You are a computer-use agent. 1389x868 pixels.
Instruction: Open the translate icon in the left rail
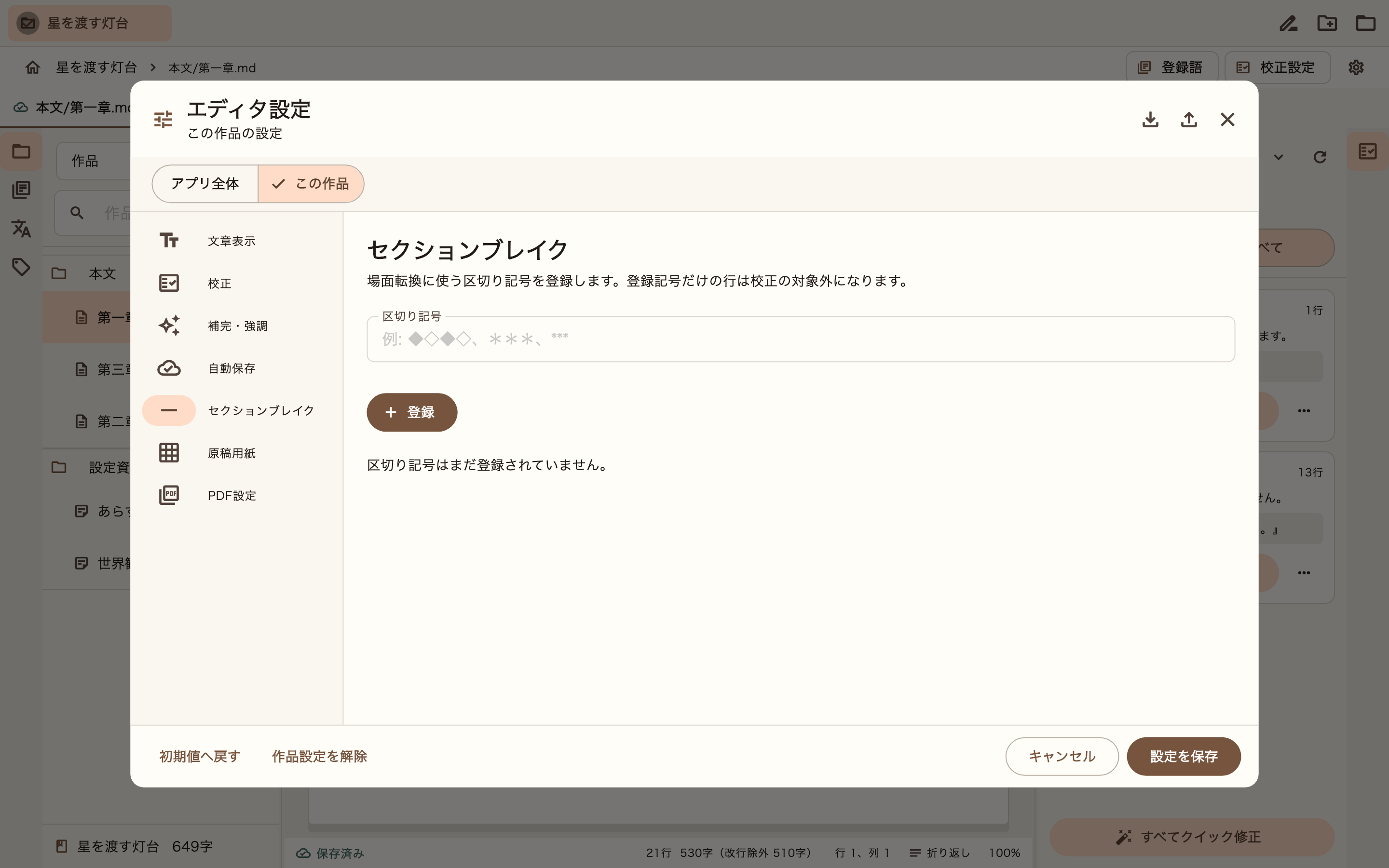[21, 229]
